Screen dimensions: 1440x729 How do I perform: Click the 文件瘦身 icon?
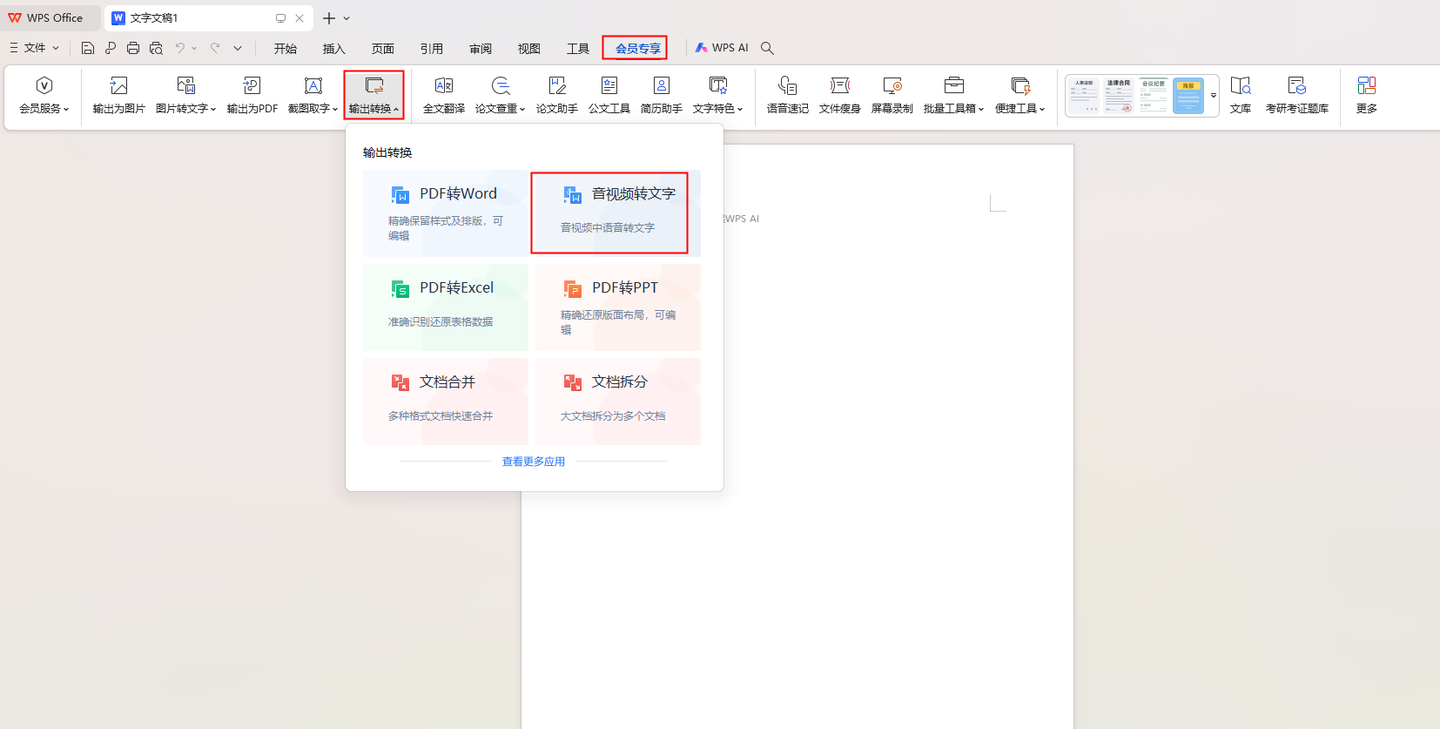[840, 86]
